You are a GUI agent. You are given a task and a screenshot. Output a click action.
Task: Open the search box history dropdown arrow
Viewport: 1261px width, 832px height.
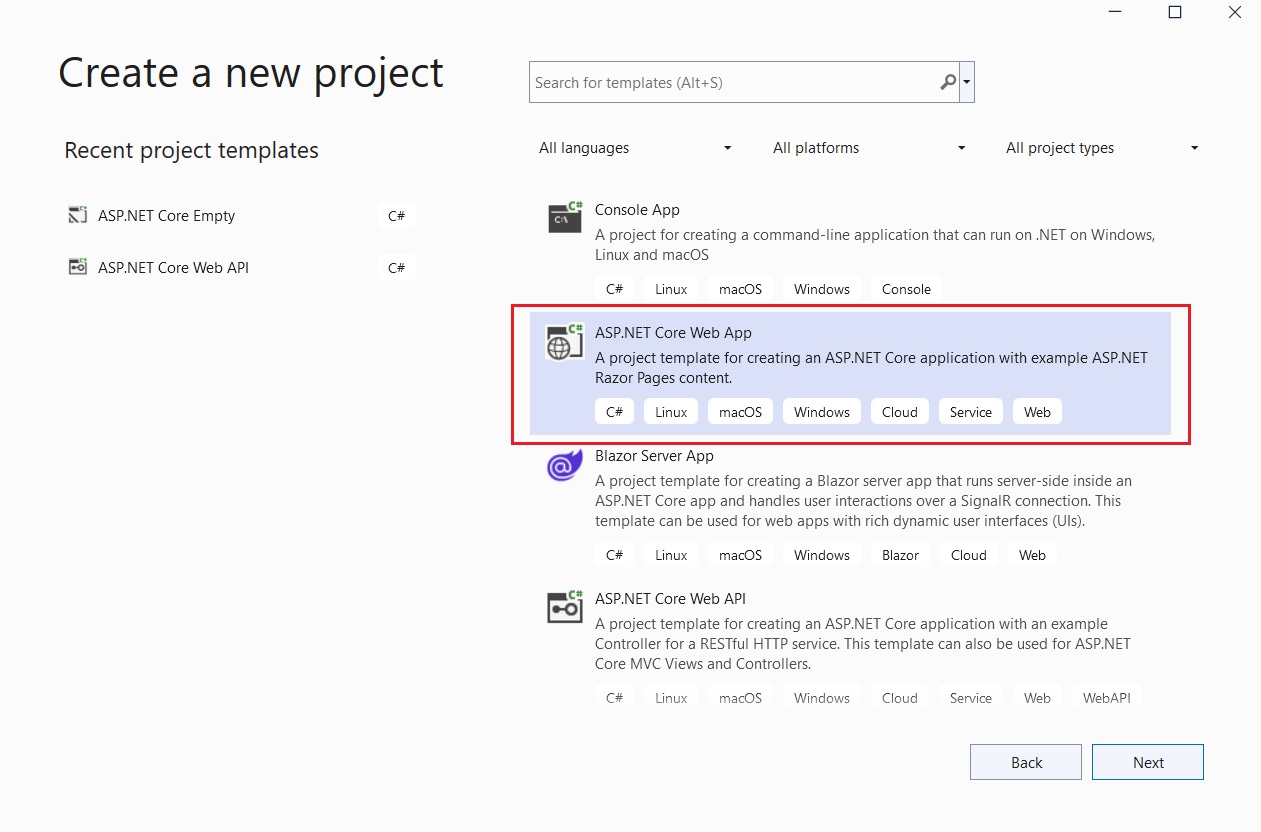967,82
